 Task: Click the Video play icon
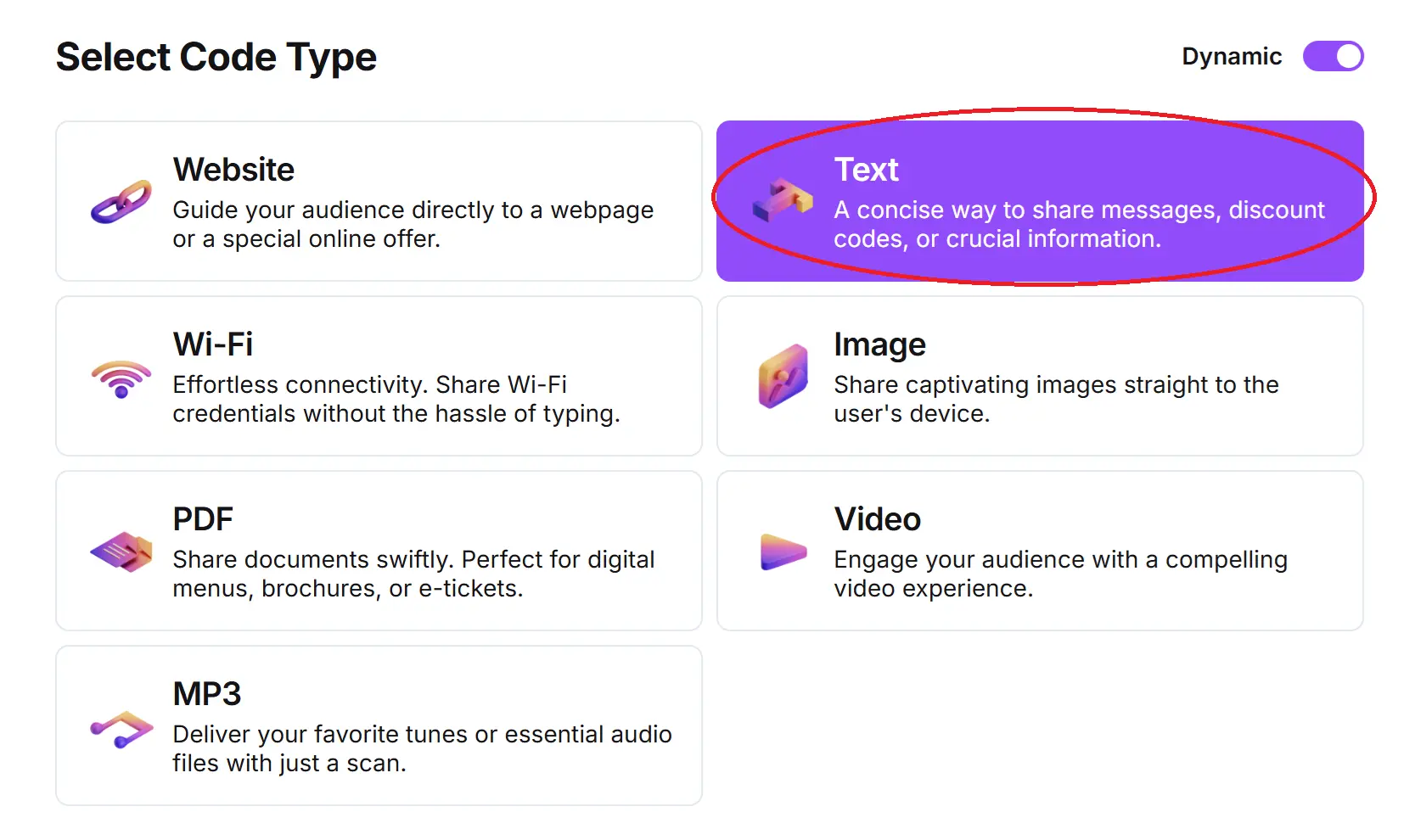pos(781,552)
